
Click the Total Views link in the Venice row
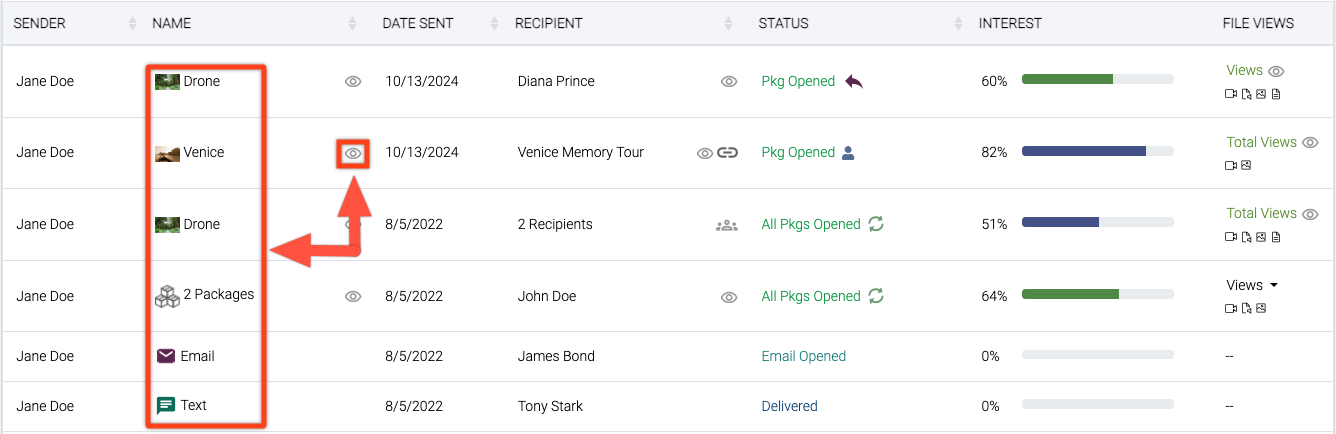[1261, 142]
